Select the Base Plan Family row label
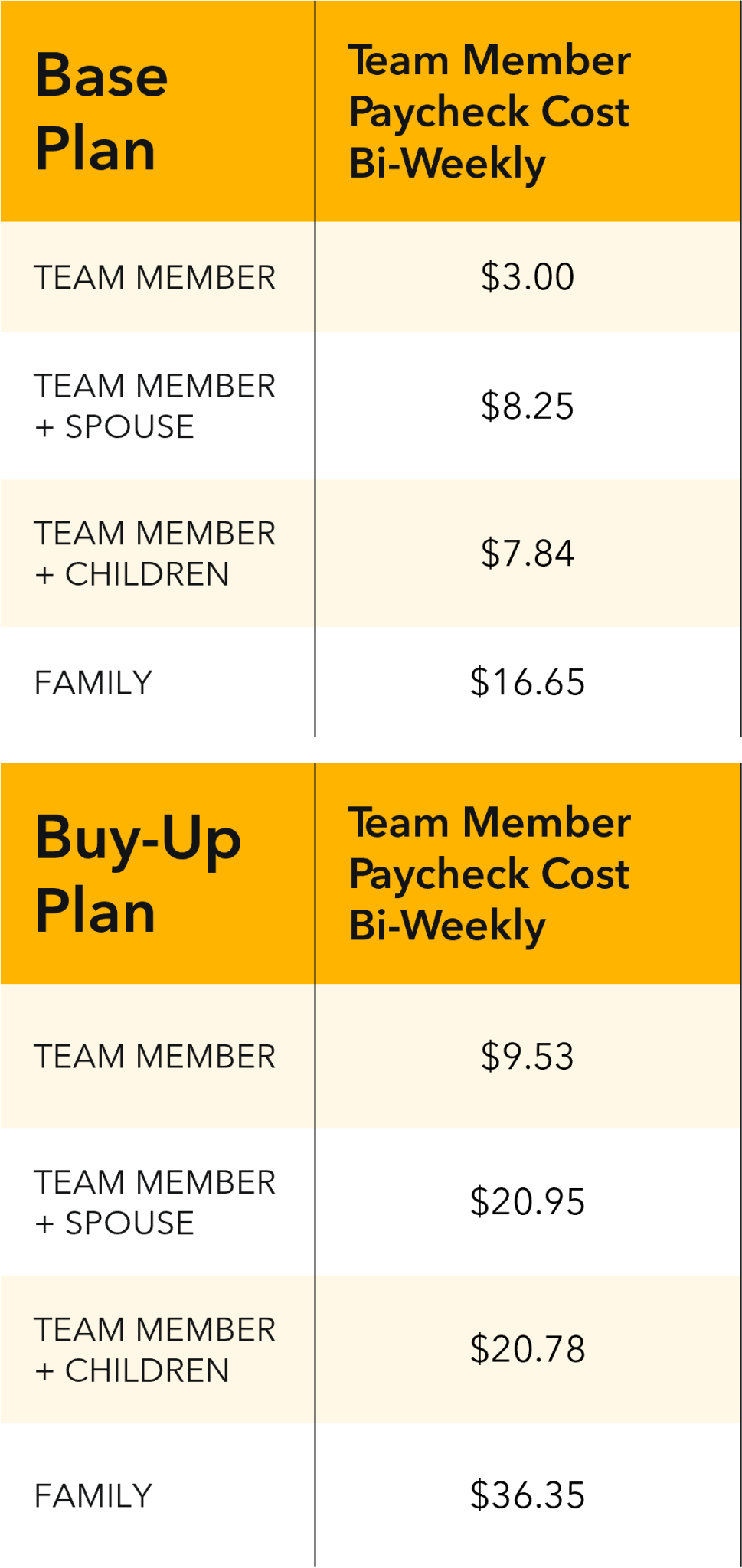 (93, 682)
